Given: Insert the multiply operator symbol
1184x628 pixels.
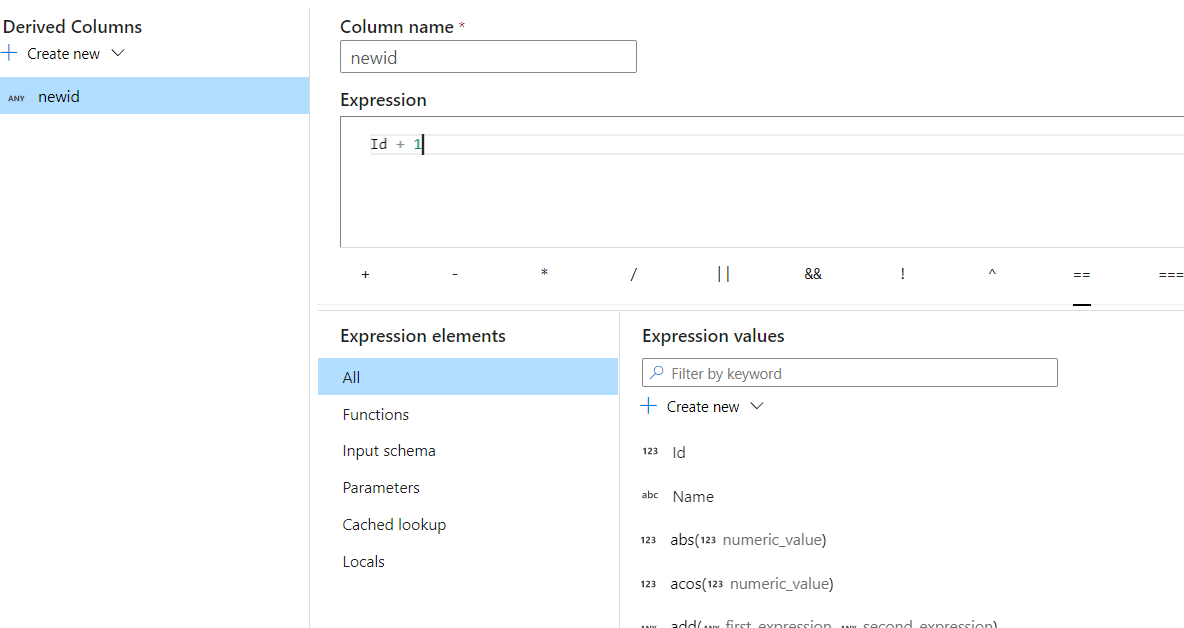Looking at the screenshot, I should 544,274.
